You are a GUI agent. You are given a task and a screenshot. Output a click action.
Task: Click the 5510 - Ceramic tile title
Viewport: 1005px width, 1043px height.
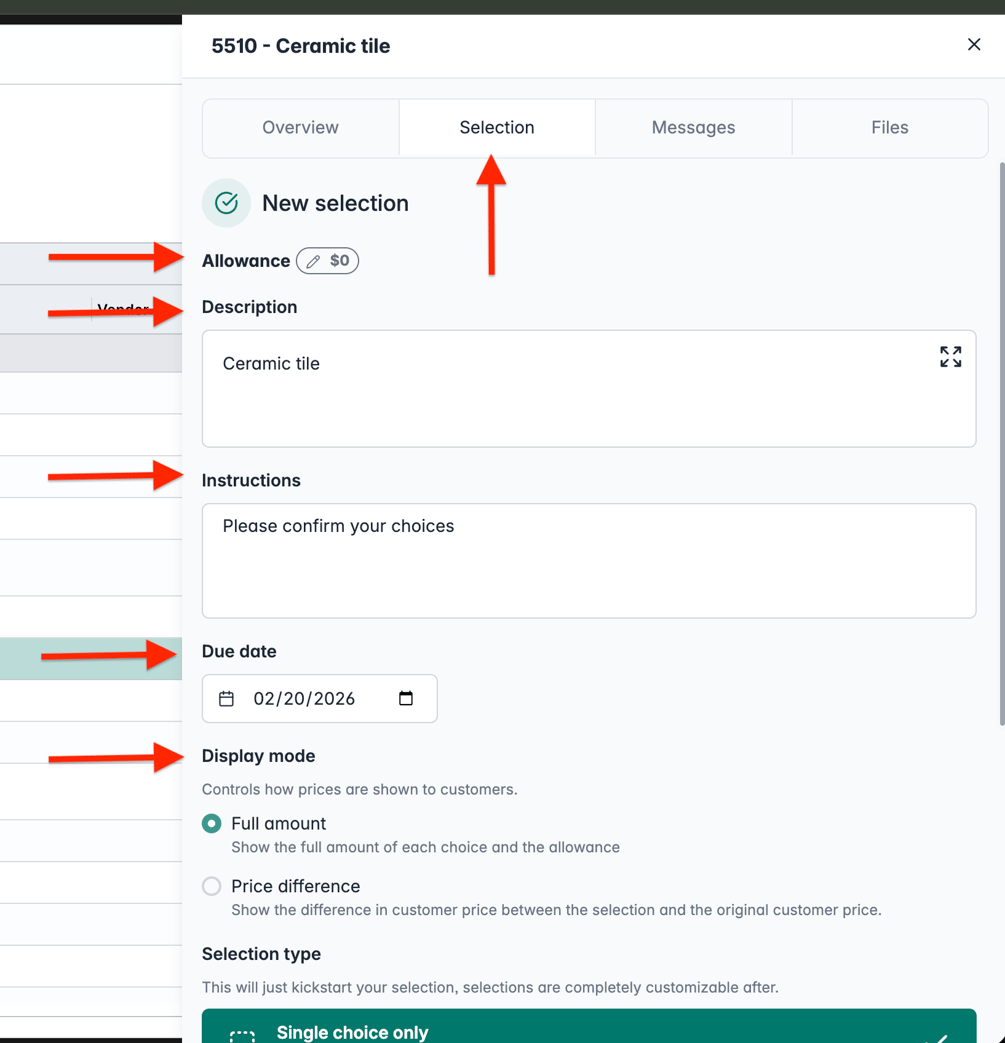(301, 46)
